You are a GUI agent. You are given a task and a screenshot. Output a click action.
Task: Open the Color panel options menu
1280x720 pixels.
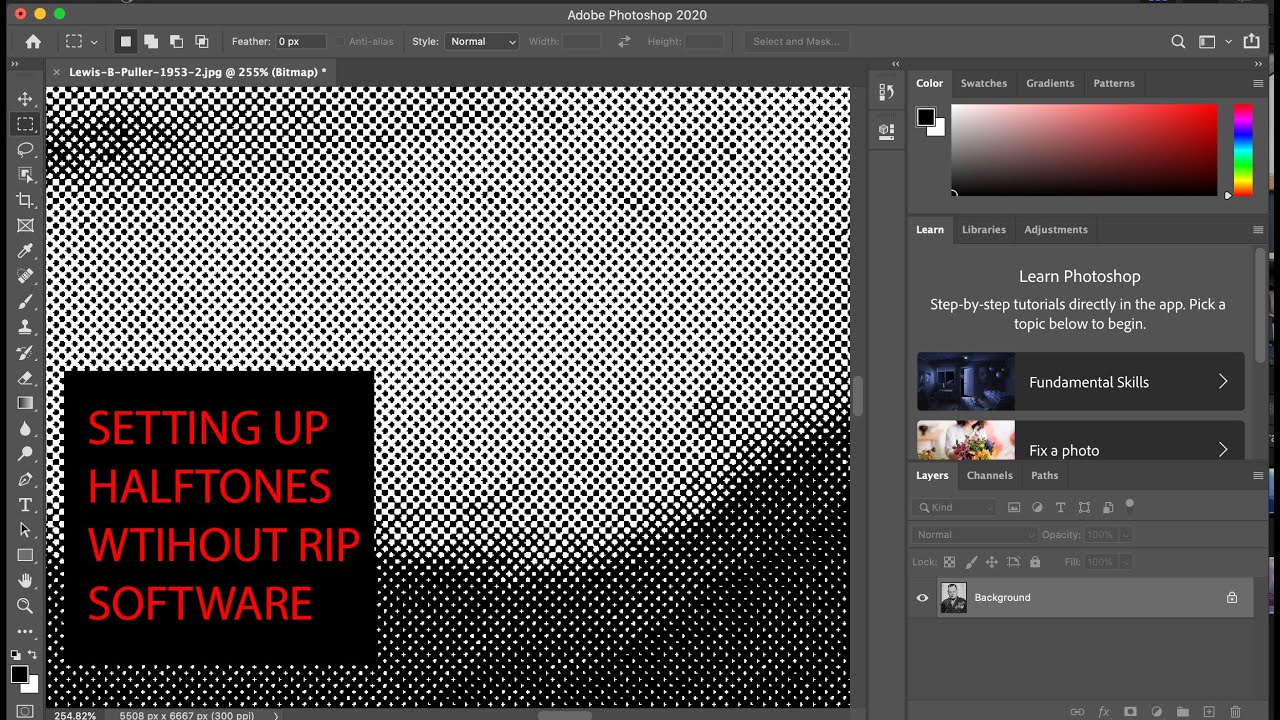point(1258,83)
